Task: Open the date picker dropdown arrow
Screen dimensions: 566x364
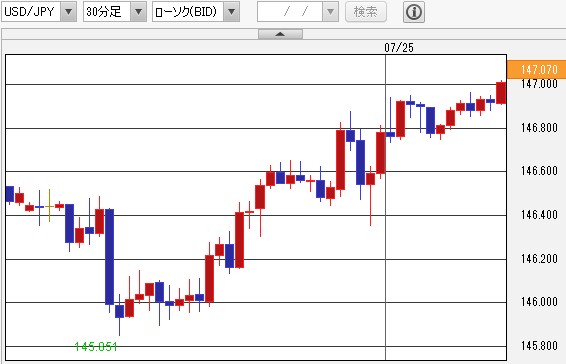Action: (x=330, y=12)
